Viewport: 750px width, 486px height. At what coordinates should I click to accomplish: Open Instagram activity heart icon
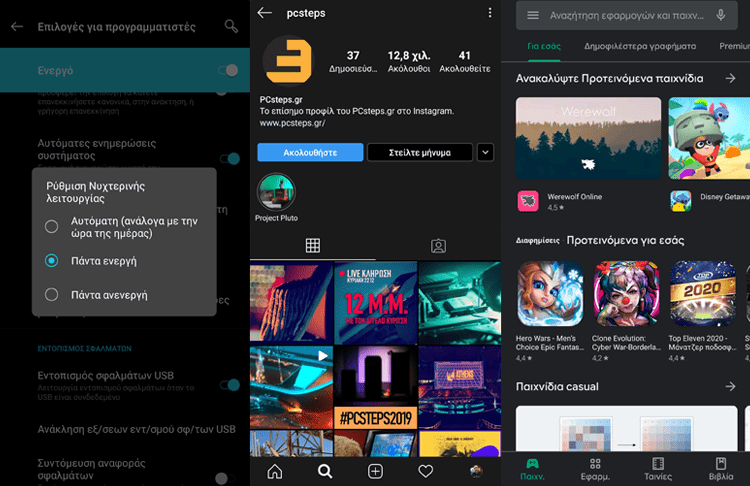pos(426,471)
